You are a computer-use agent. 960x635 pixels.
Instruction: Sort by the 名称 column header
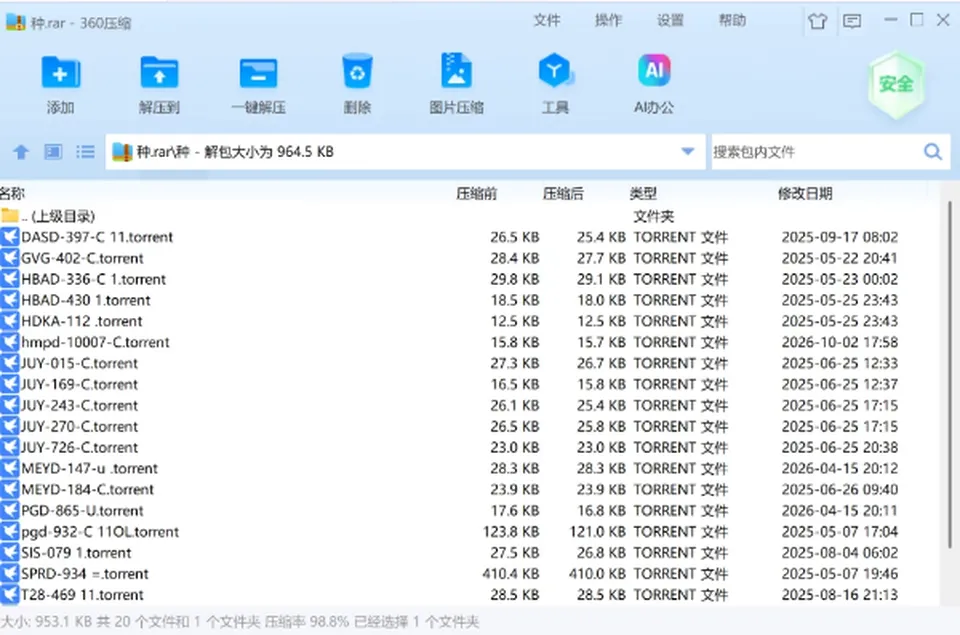click(12, 194)
